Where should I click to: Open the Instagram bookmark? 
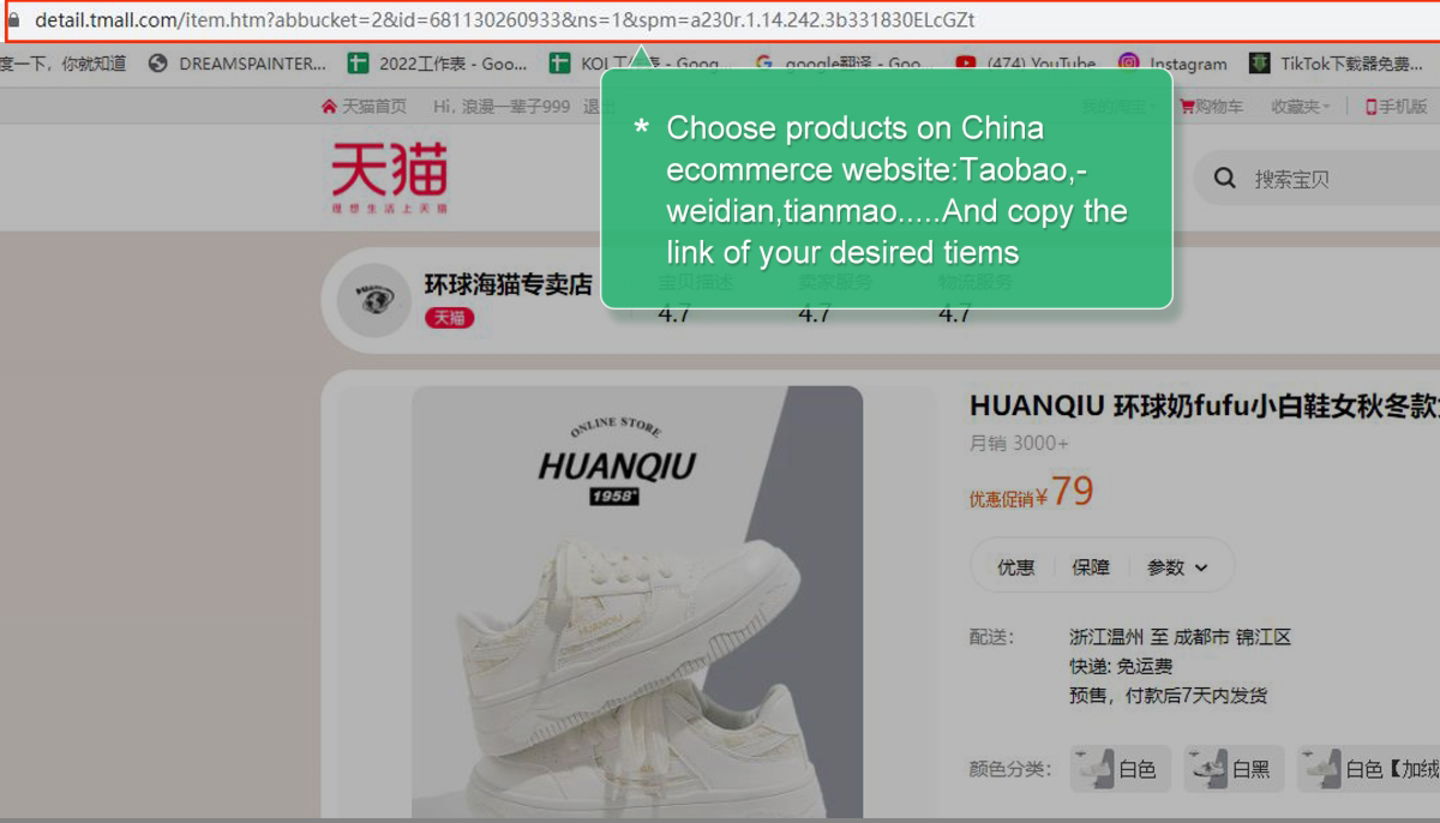tap(1172, 63)
